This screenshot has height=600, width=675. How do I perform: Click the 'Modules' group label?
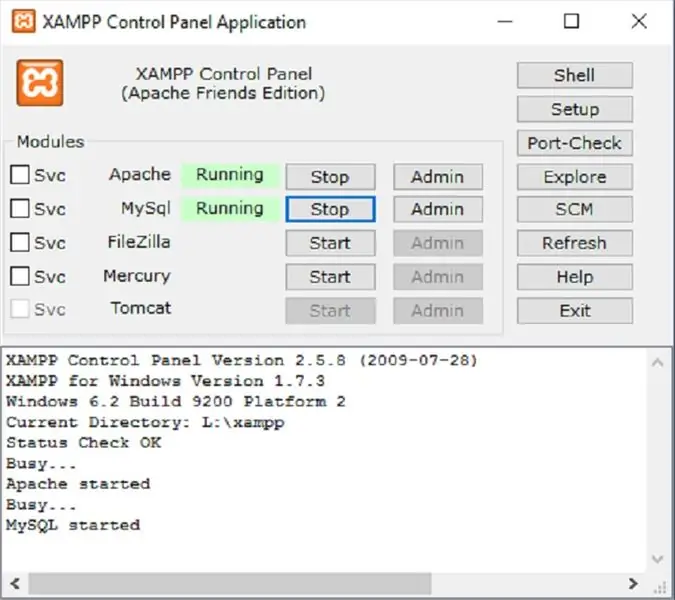pos(50,142)
